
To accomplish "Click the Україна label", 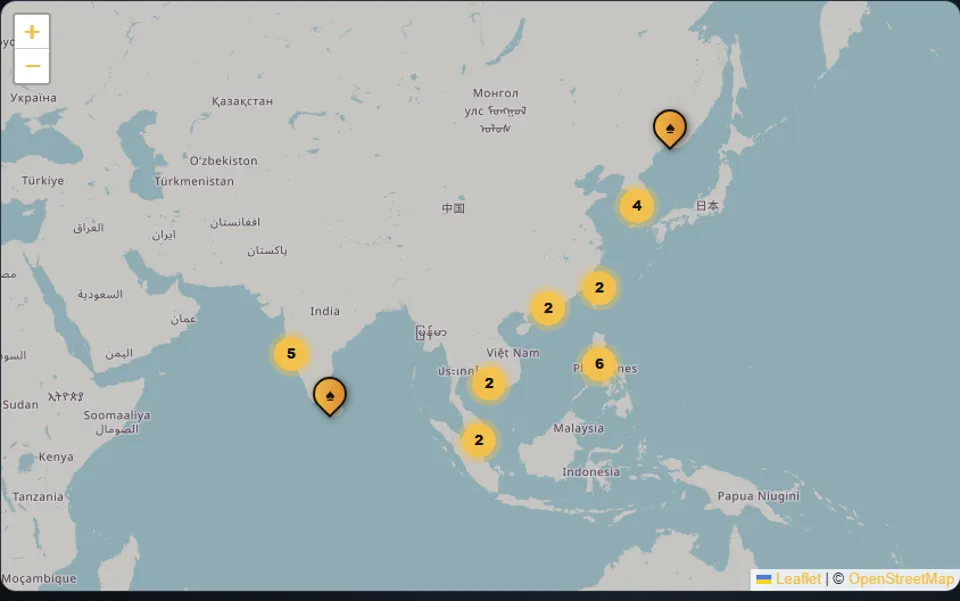I will [x=33, y=98].
